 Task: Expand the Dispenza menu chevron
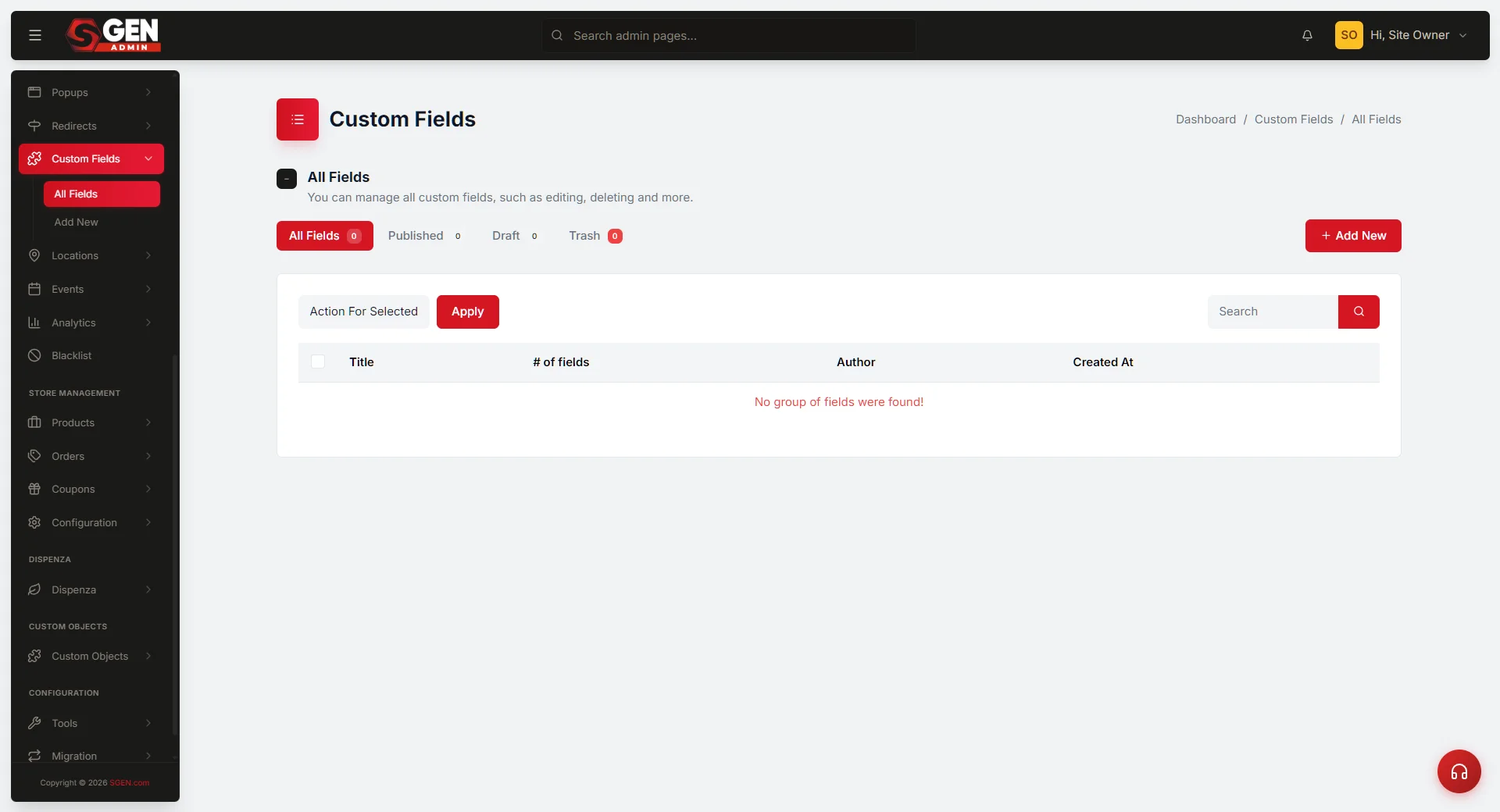[x=148, y=589]
